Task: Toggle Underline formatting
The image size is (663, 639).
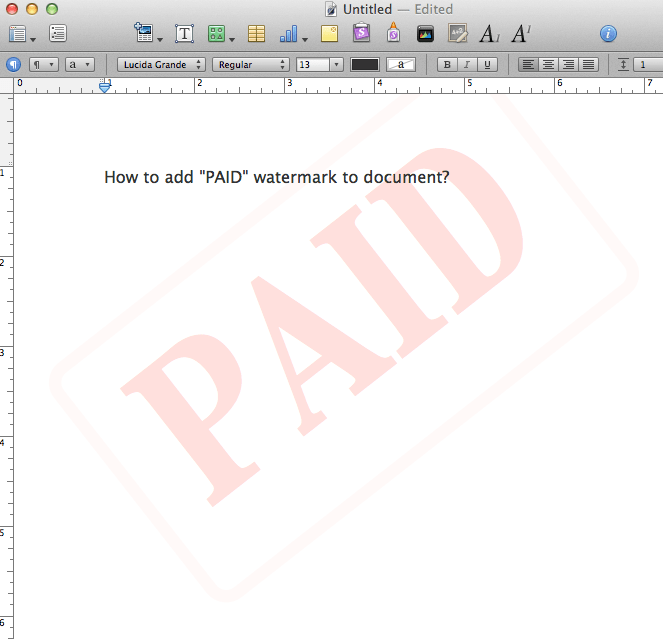Action: [x=487, y=65]
